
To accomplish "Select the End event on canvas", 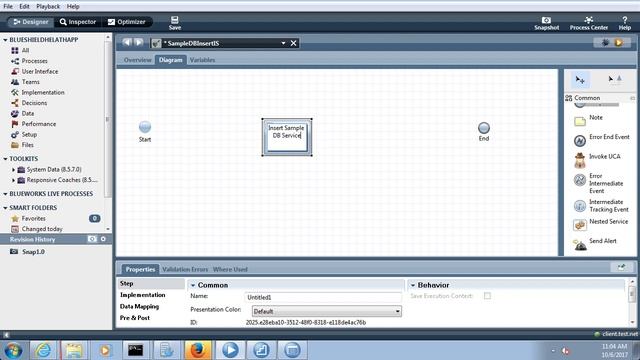I will click(x=484, y=128).
